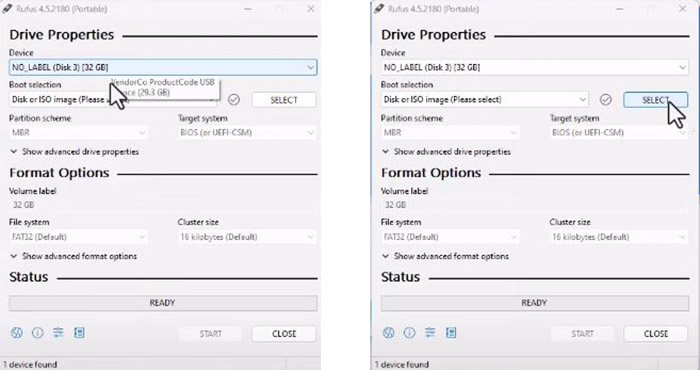
Task: Expand advanced format options in right window
Action: (x=446, y=256)
